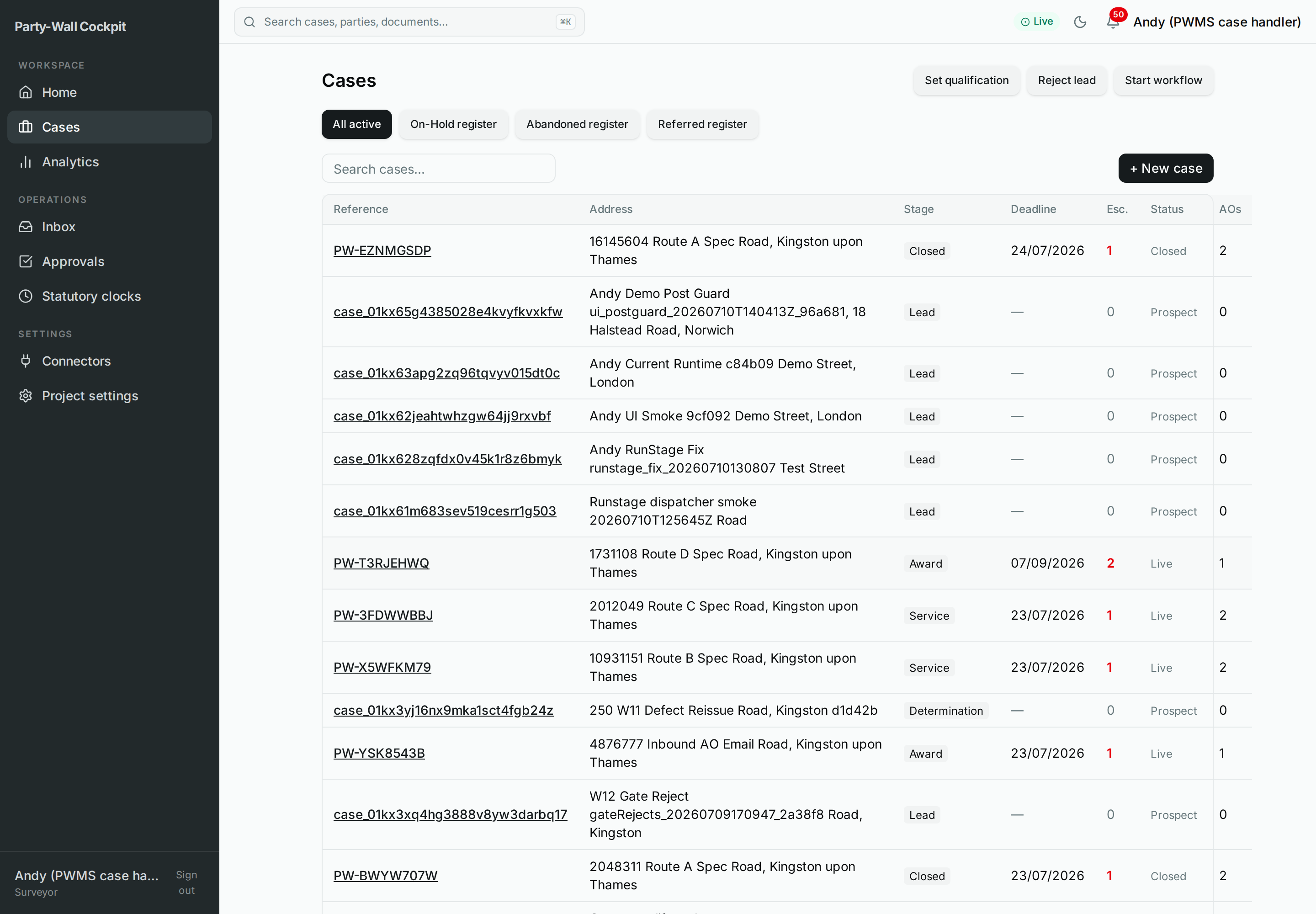The height and width of the screenshot is (914, 1316).
Task: Open the Analytics bar chart icon
Action: pos(26,162)
